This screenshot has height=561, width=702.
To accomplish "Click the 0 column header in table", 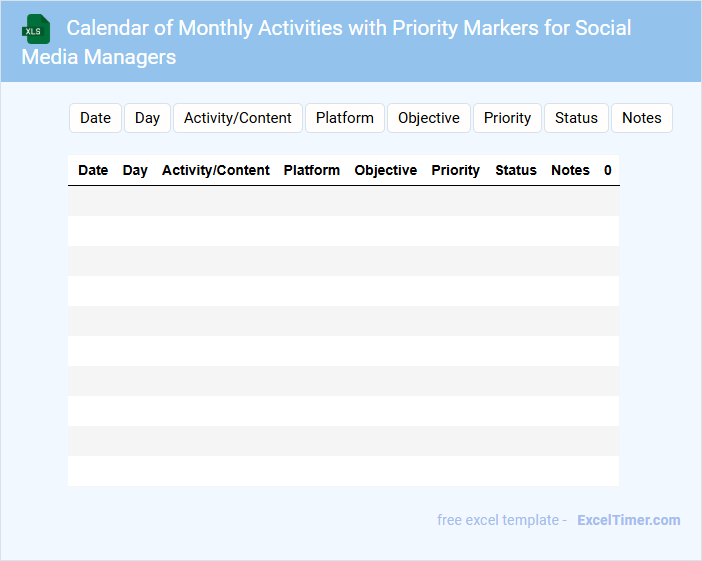I will coord(607,170).
